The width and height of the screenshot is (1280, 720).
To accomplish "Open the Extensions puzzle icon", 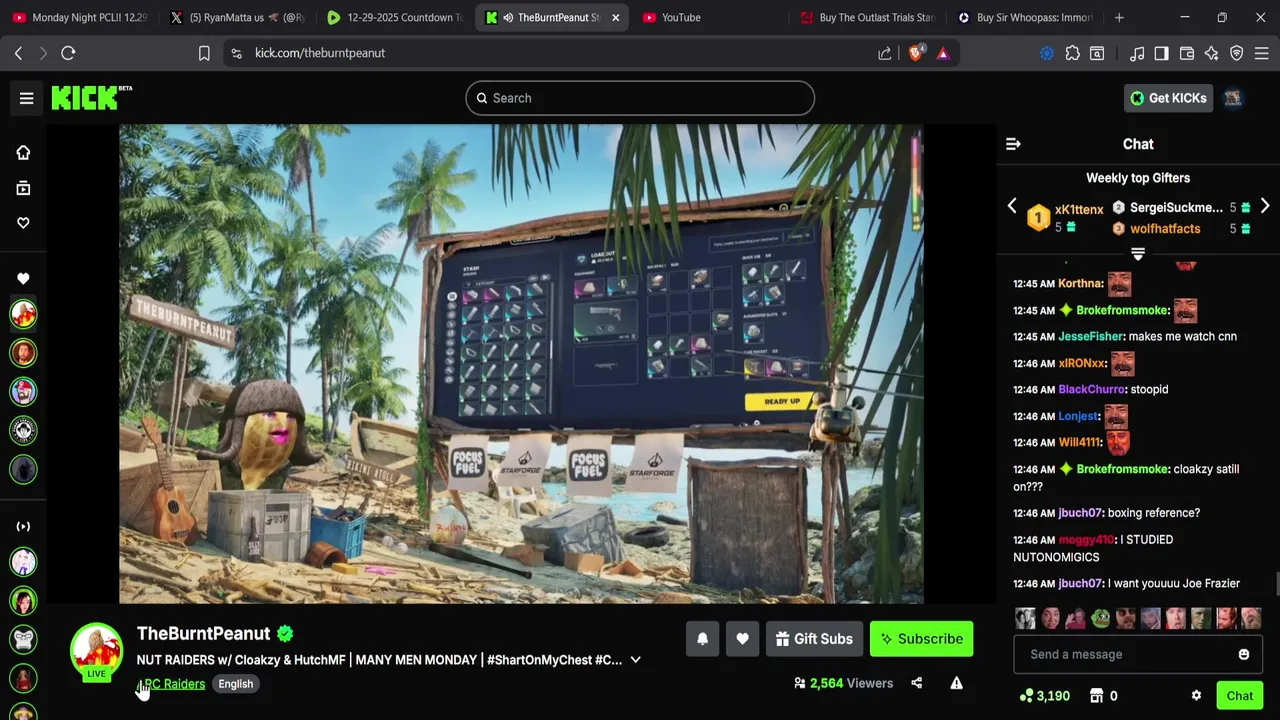I will click(1072, 53).
